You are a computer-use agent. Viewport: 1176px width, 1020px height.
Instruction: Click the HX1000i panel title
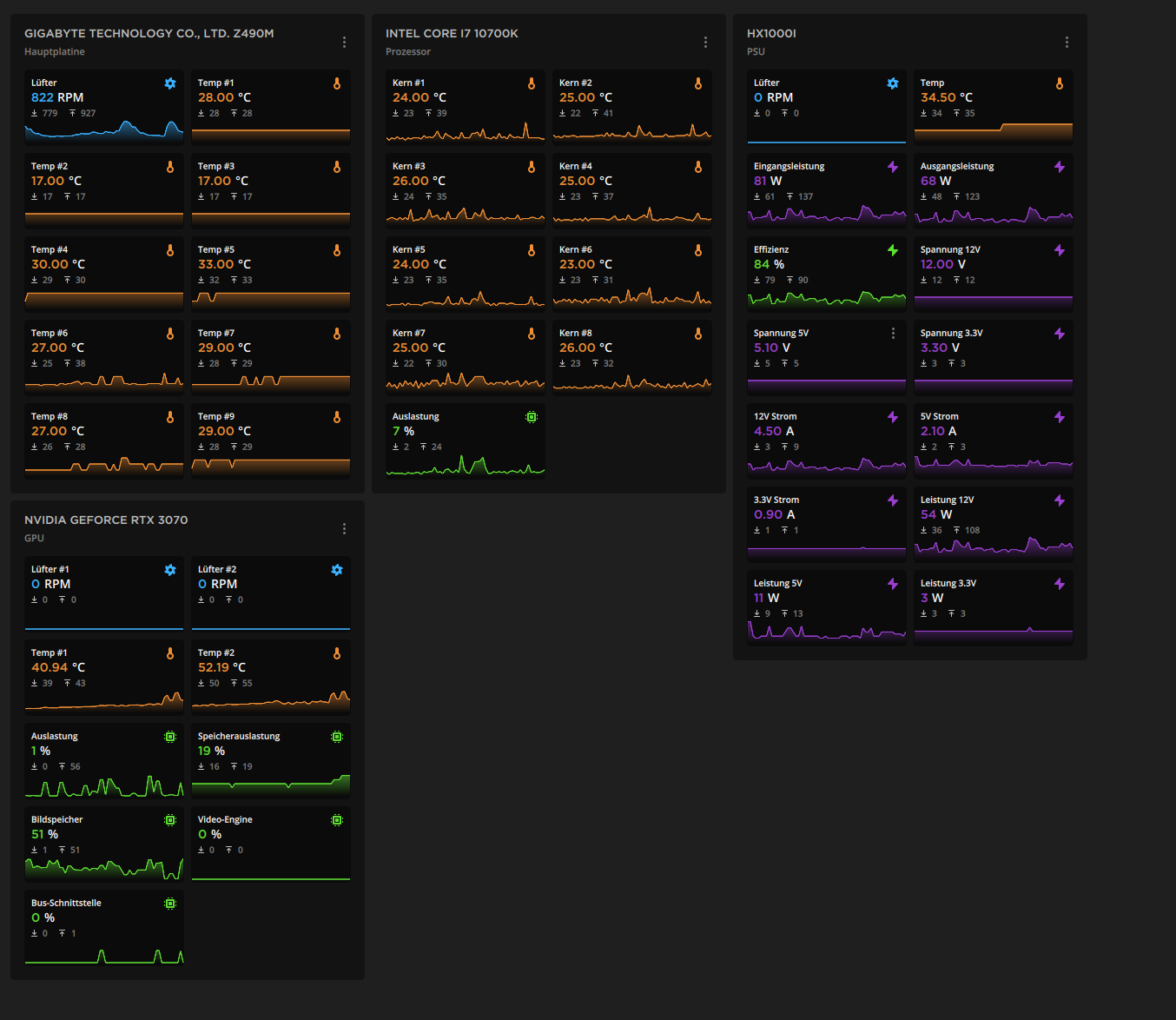coord(771,34)
